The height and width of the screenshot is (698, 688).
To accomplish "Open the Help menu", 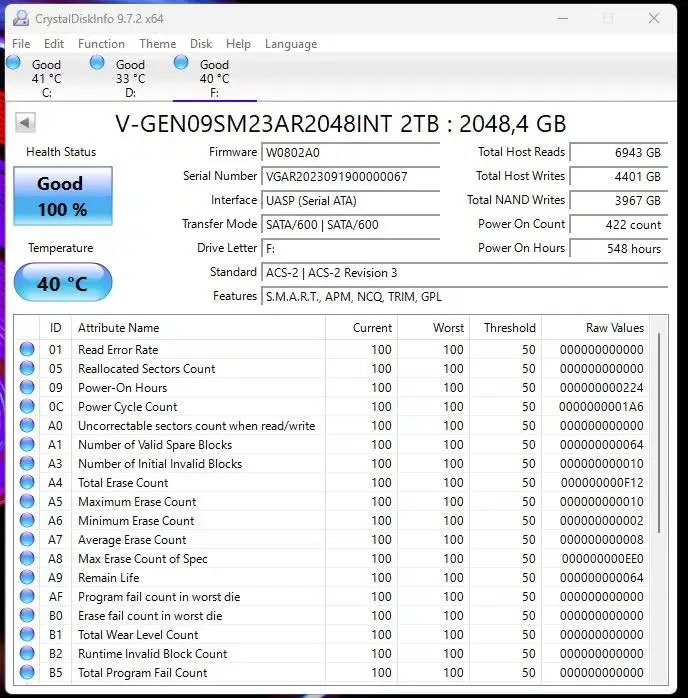I will [238, 44].
